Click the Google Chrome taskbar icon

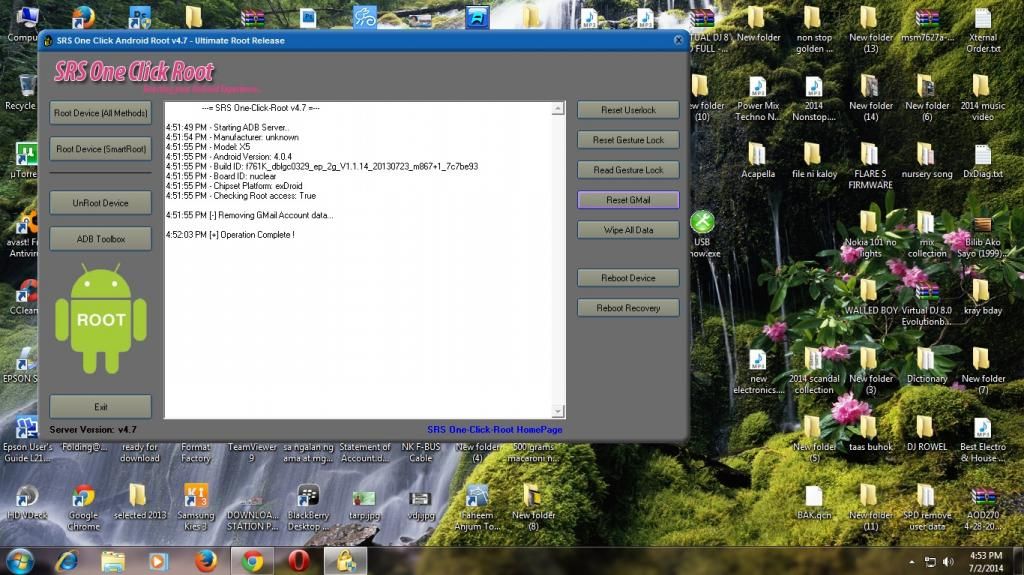point(252,560)
